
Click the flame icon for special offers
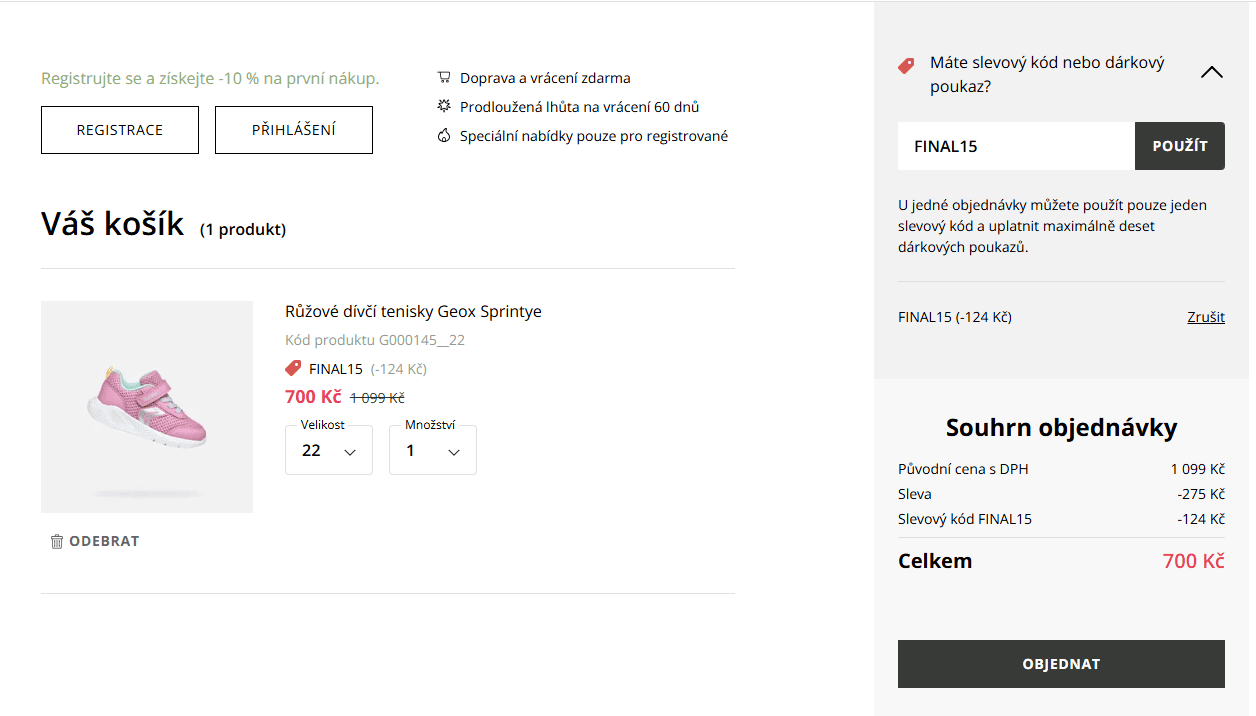tap(444, 136)
